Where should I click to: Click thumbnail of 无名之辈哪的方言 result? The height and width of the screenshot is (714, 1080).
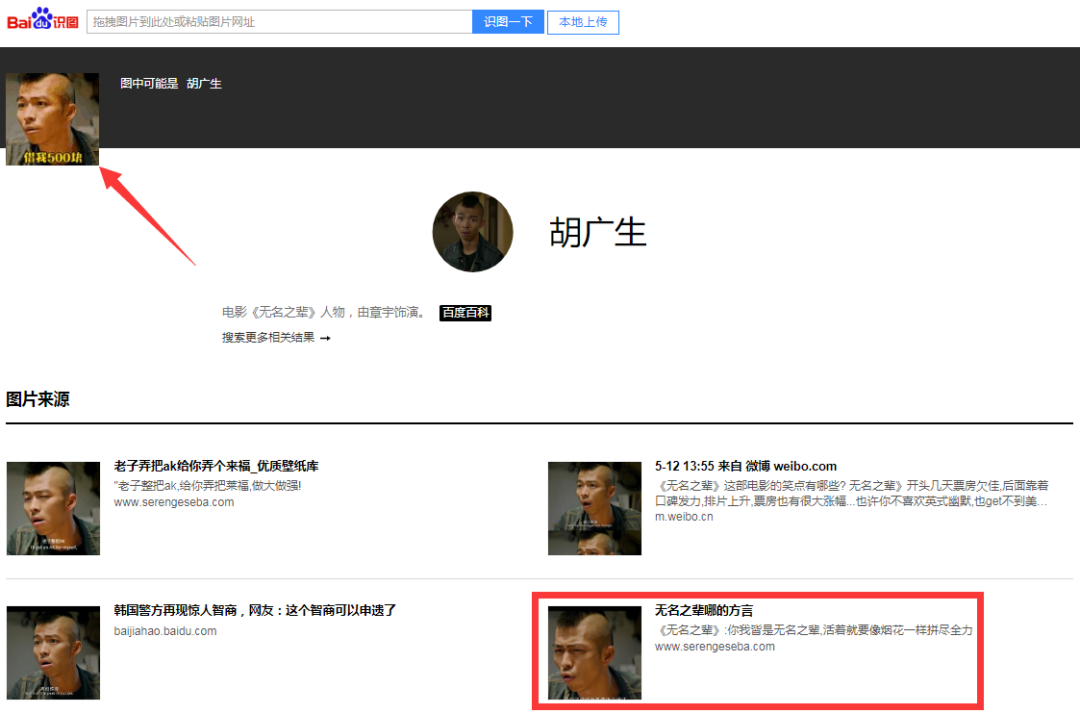(x=594, y=652)
